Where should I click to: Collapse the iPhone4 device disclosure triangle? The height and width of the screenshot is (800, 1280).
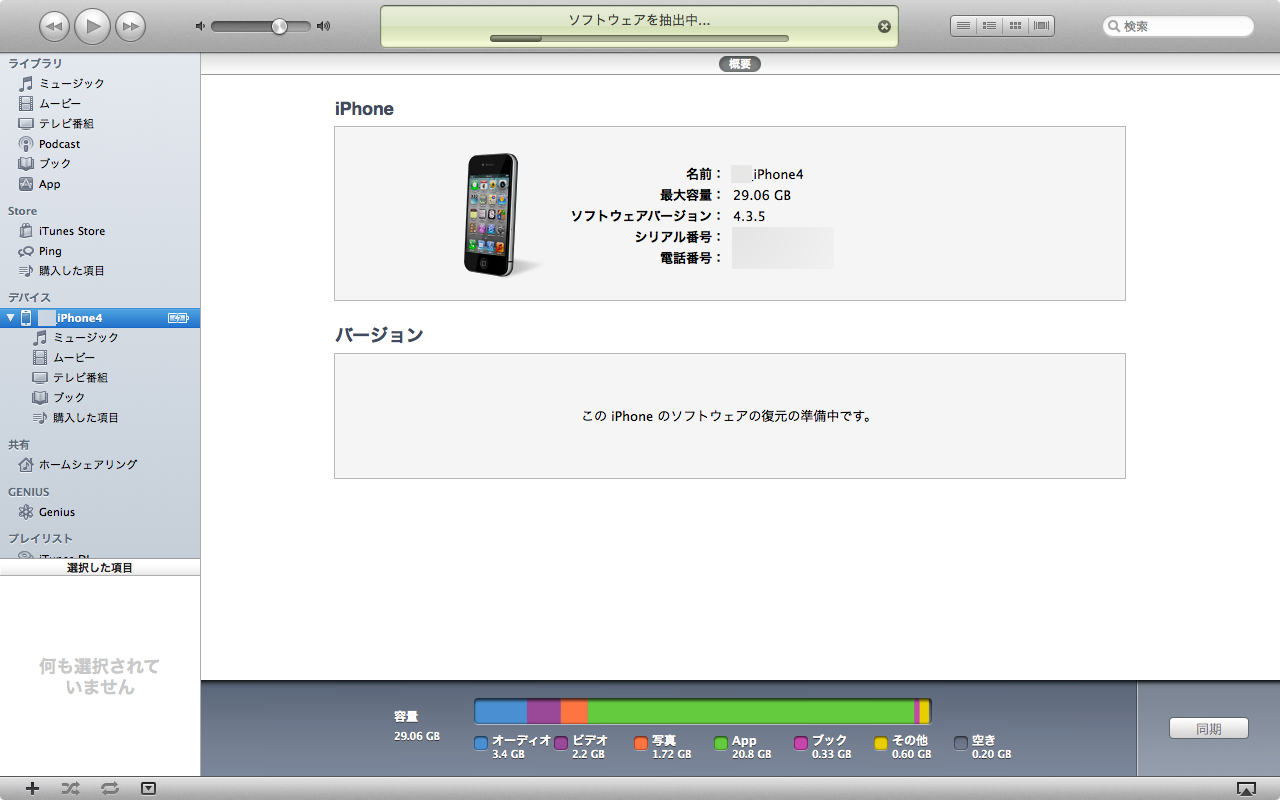tap(11, 318)
